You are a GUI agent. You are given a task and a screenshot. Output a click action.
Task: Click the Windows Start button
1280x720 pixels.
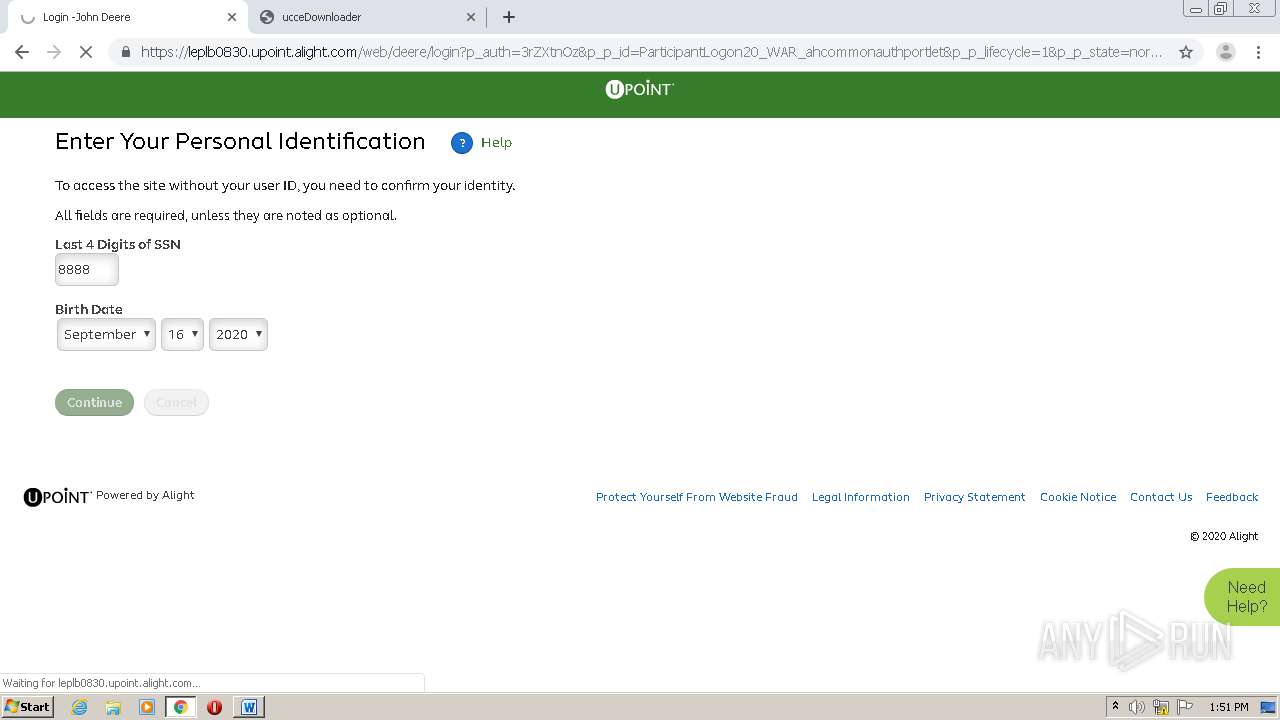coord(27,707)
